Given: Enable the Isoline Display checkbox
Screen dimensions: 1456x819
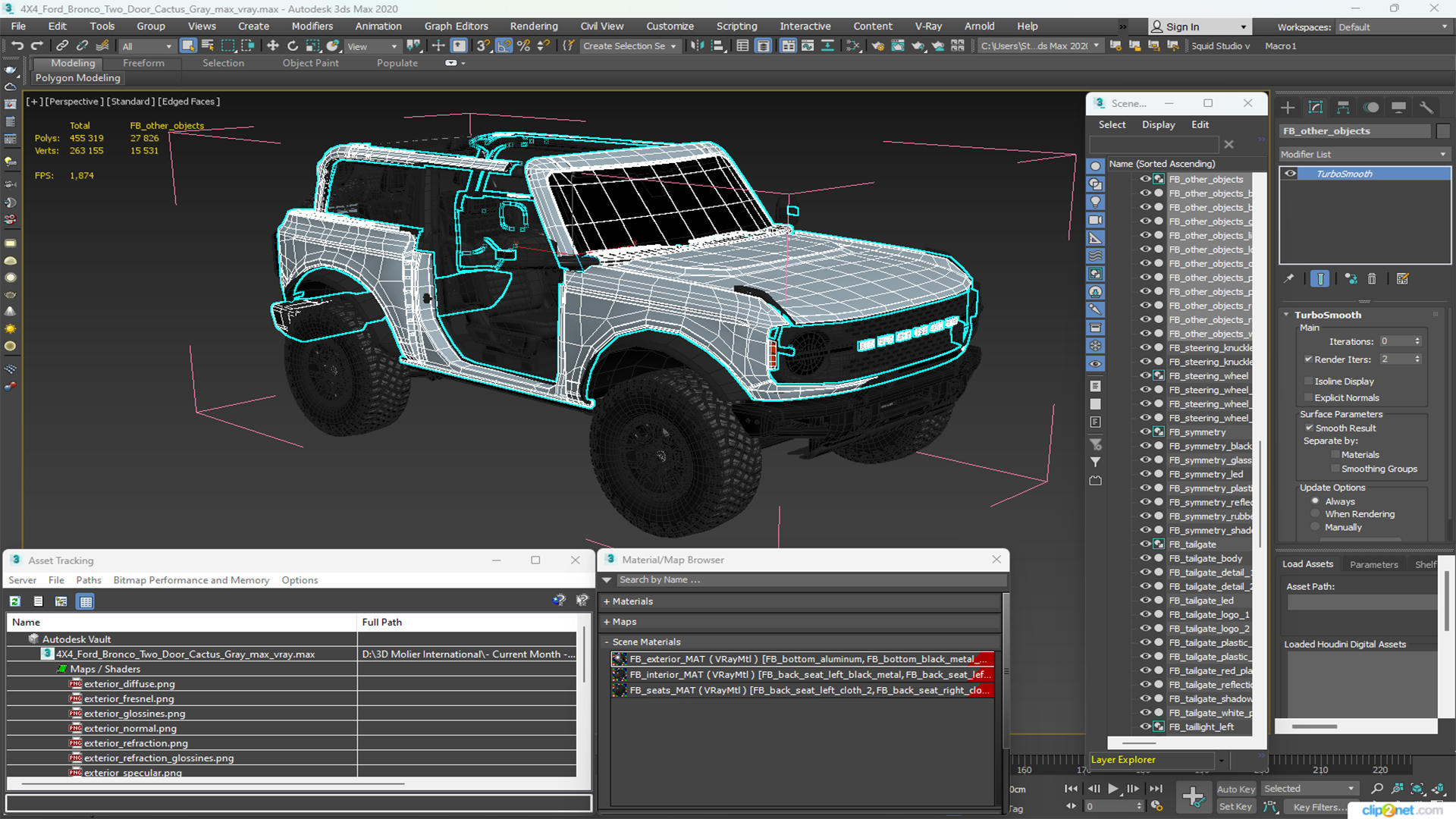Looking at the screenshot, I should coord(1309,381).
